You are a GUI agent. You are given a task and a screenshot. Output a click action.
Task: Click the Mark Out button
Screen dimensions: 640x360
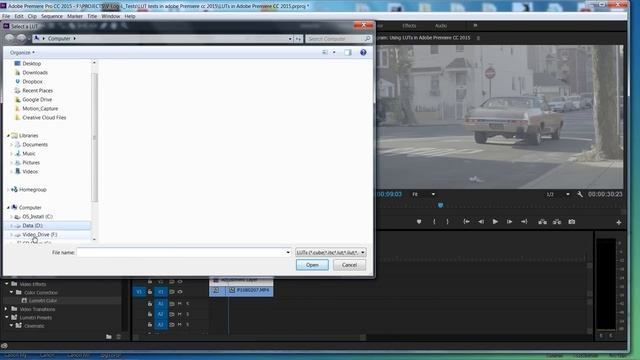coord(447,222)
